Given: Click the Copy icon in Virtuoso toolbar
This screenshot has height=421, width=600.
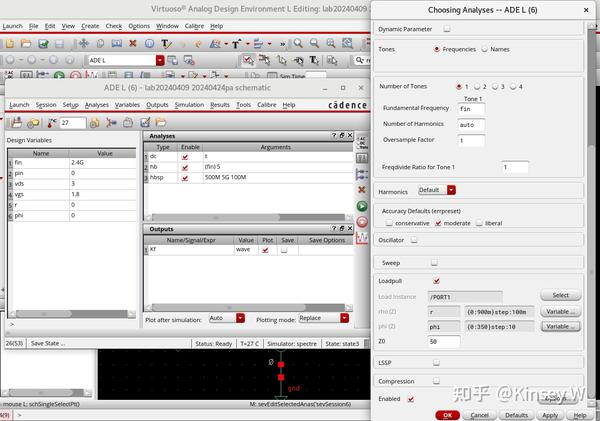Looking at the screenshot, I should [100, 43].
